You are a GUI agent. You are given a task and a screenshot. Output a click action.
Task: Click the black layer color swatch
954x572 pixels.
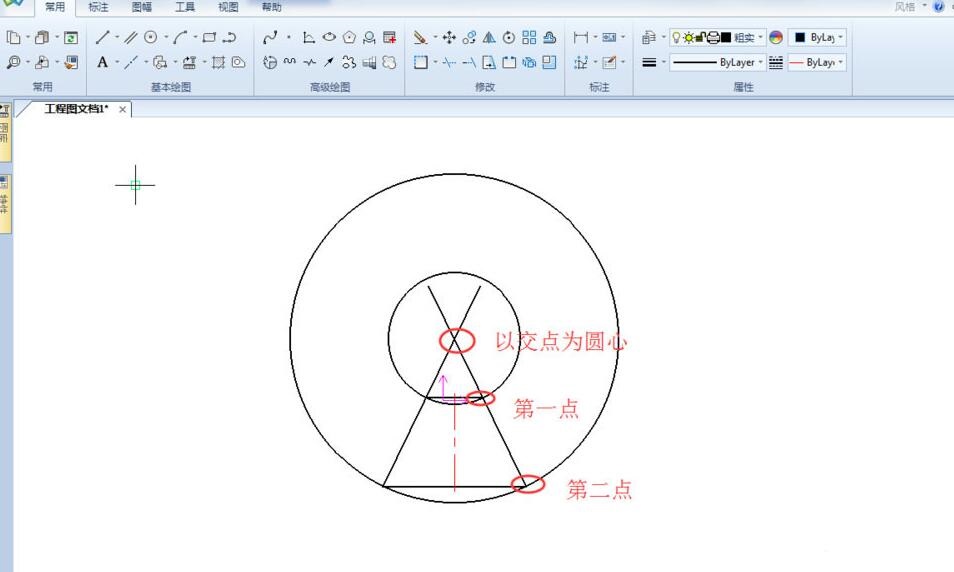point(726,37)
